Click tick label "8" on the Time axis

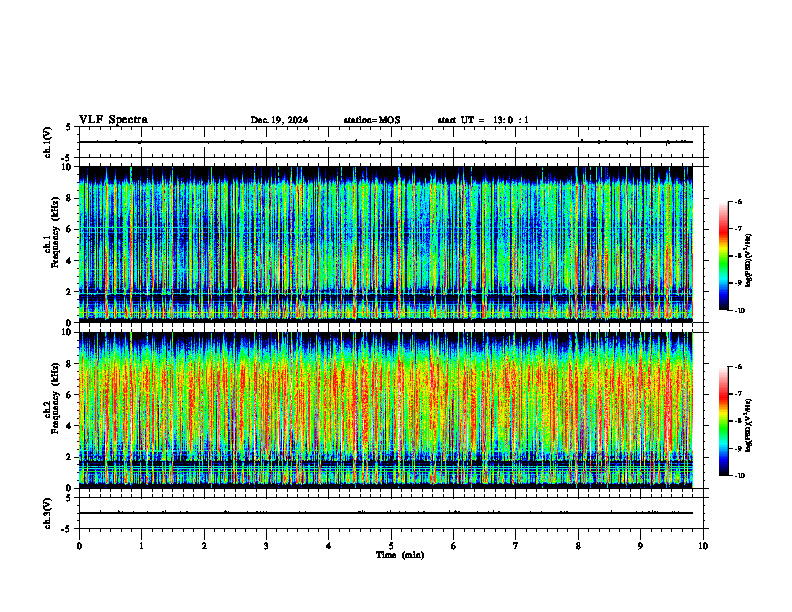click(578, 546)
